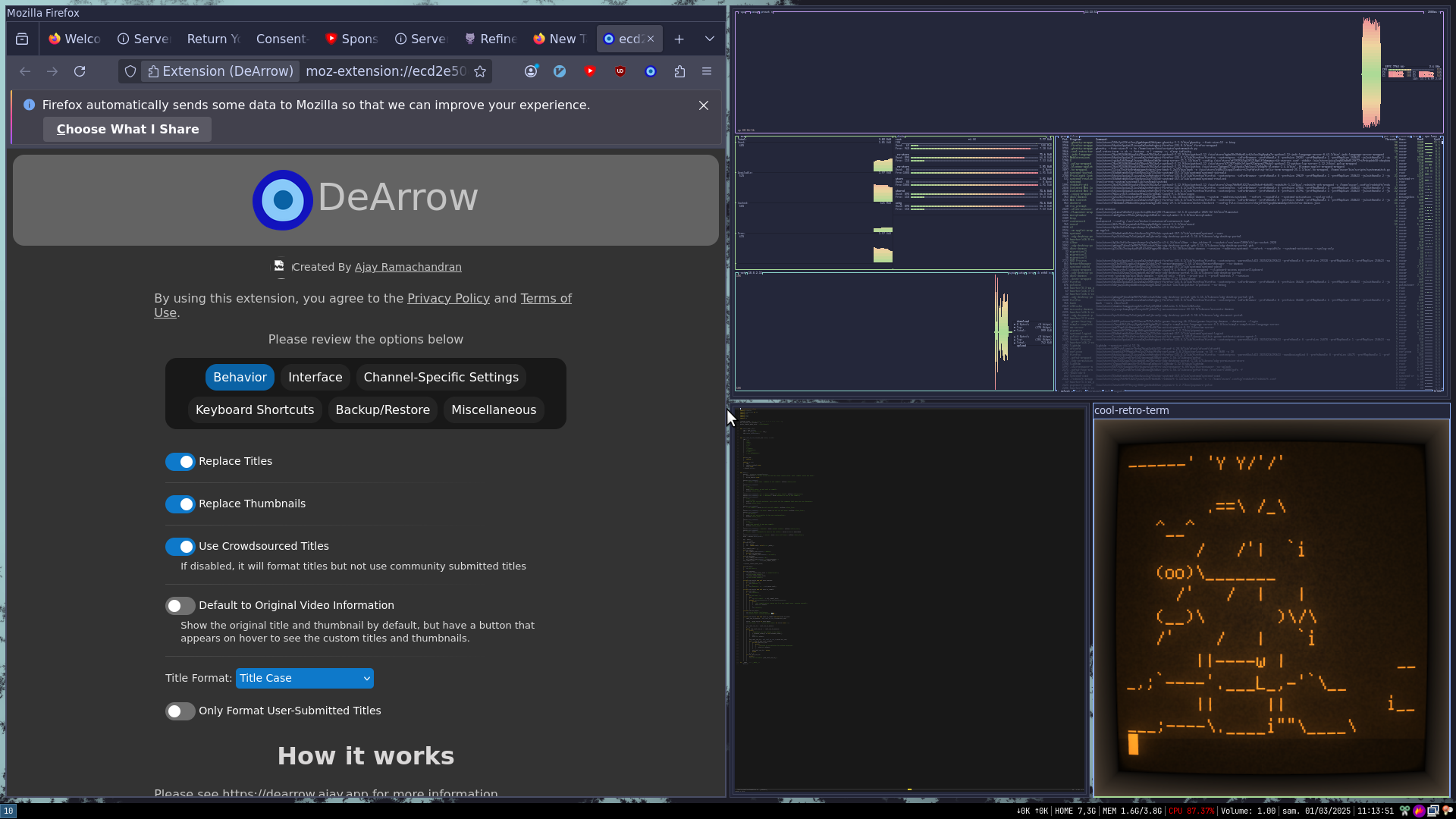
Task: Open the Privacy Policy link
Action: [x=448, y=298]
